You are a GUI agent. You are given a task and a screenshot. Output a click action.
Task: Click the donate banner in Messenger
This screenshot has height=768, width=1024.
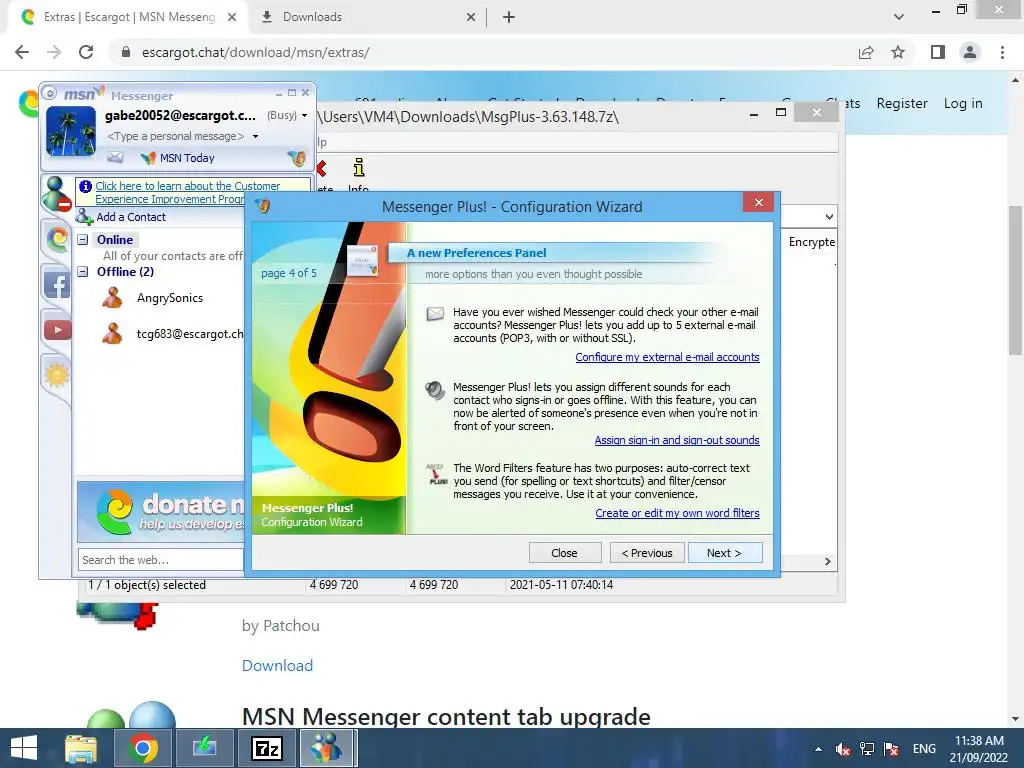pyautogui.click(x=161, y=511)
